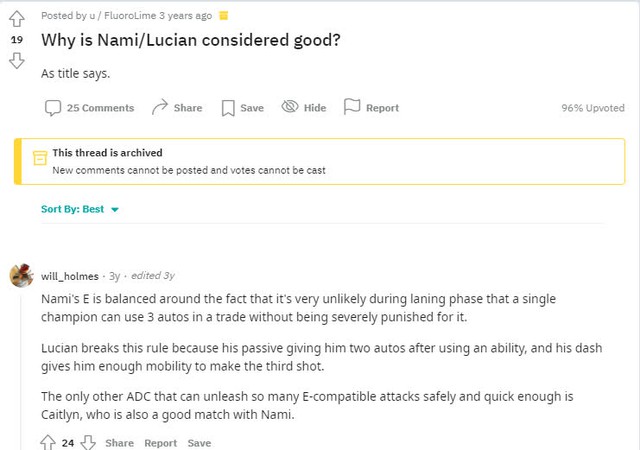
Task: Click the Sort By dropdown arrow
Action: (x=115, y=210)
